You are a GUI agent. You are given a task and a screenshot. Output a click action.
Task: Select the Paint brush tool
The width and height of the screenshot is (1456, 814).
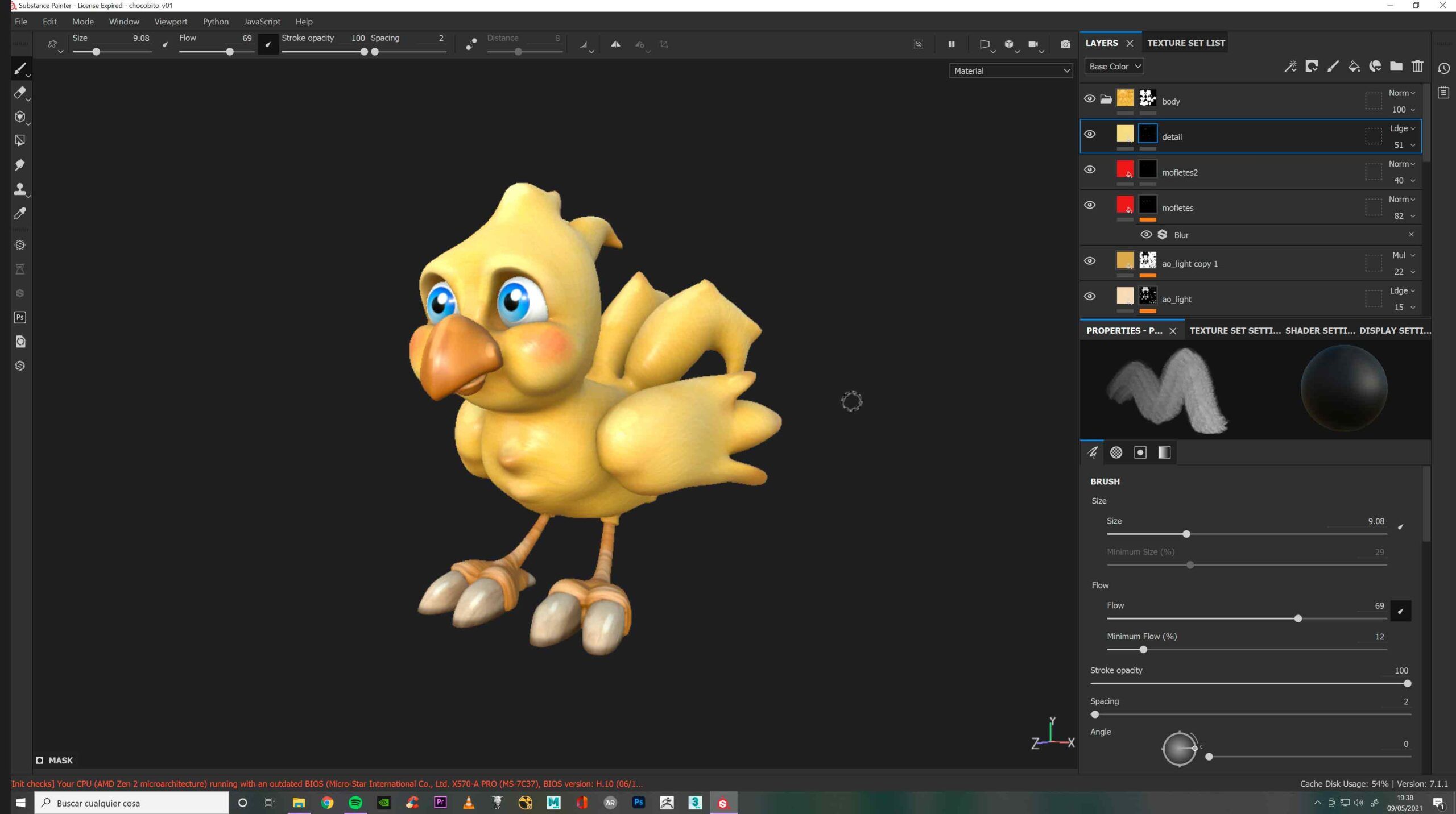(x=20, y=69)
